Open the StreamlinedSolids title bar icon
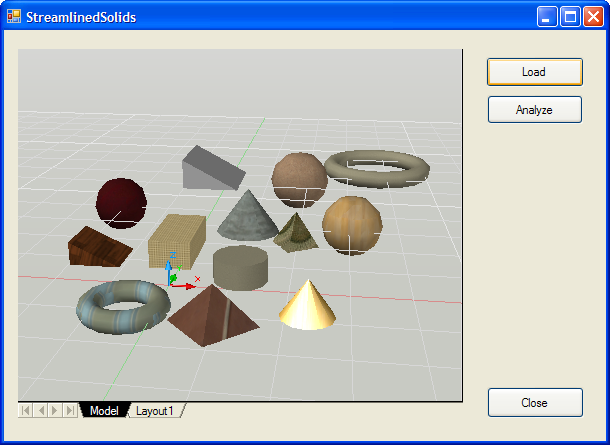The height and width of the screenshot is (445, 610). pos(14,17)
